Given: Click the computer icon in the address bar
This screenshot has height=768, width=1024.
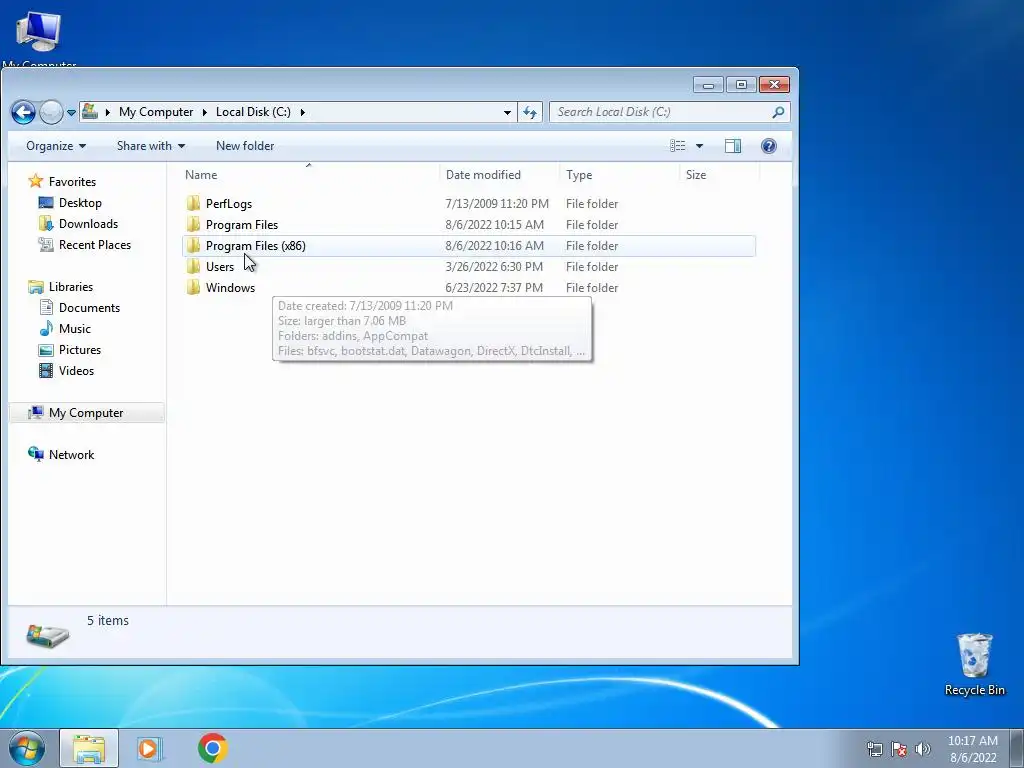Looking at the screenshot, I should 90,112.
